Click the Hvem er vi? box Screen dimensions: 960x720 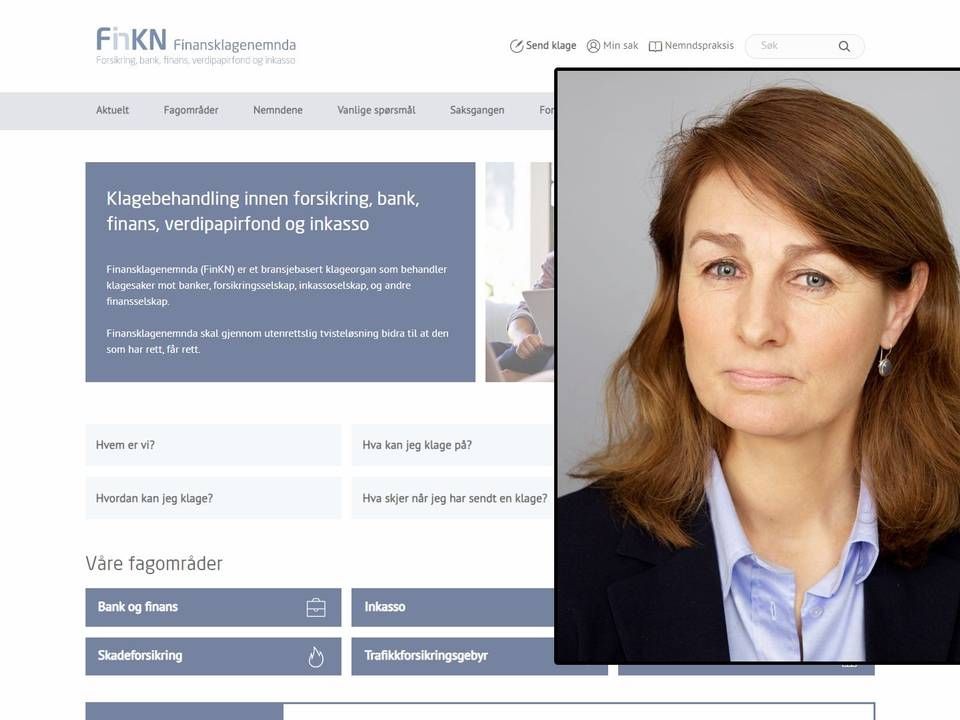[x=213, y=445]
